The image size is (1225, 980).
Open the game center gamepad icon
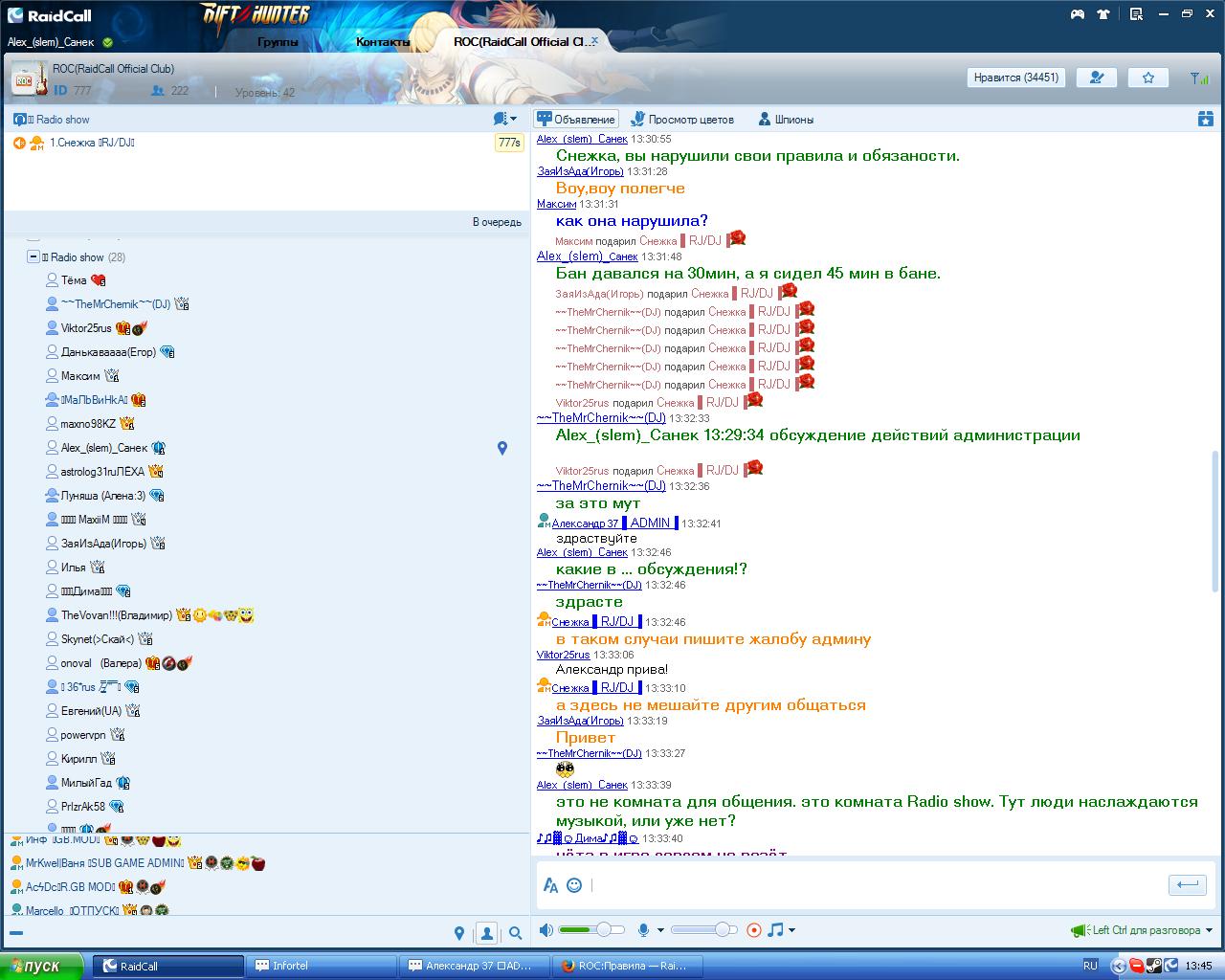pyautogui.click(x=1077, y=14)
